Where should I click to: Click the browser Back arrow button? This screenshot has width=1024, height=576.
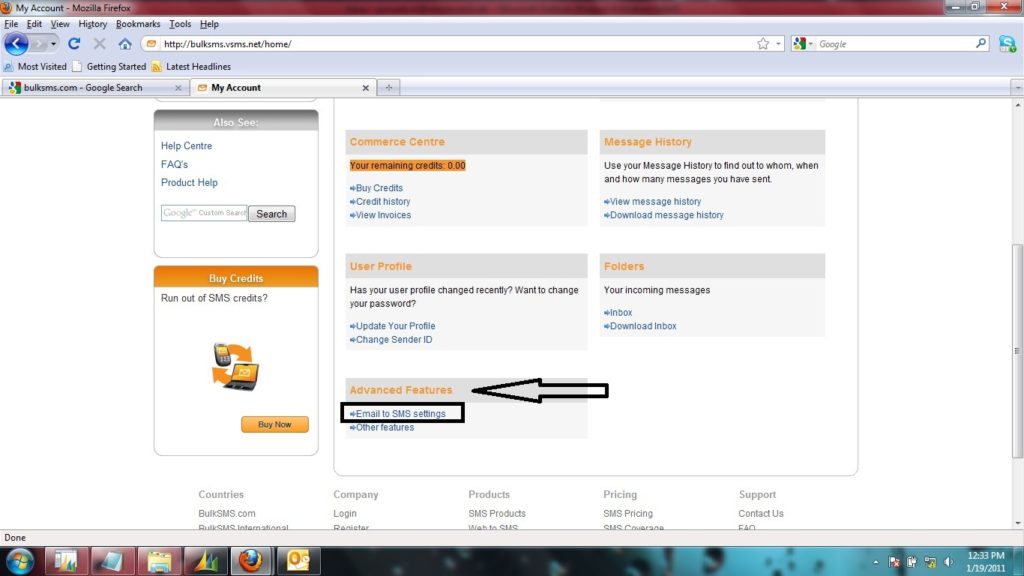tap(16, 44)
